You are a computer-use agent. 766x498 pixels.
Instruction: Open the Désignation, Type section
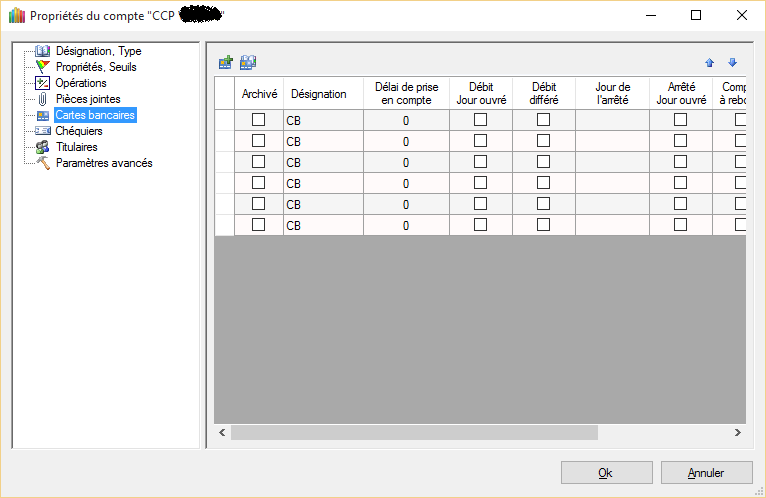98,51
